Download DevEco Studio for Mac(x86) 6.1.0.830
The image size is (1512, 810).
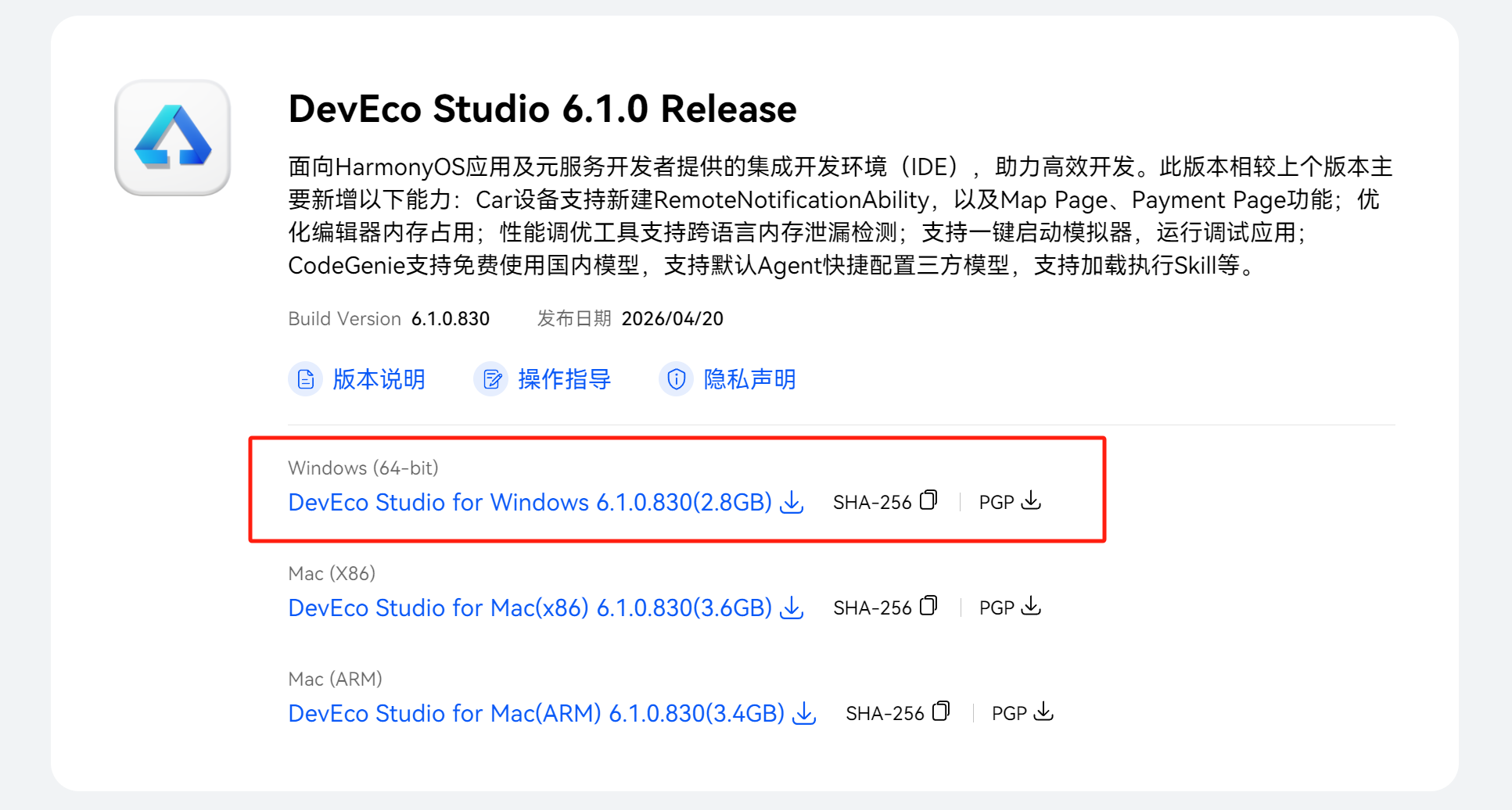coord(530,607)
